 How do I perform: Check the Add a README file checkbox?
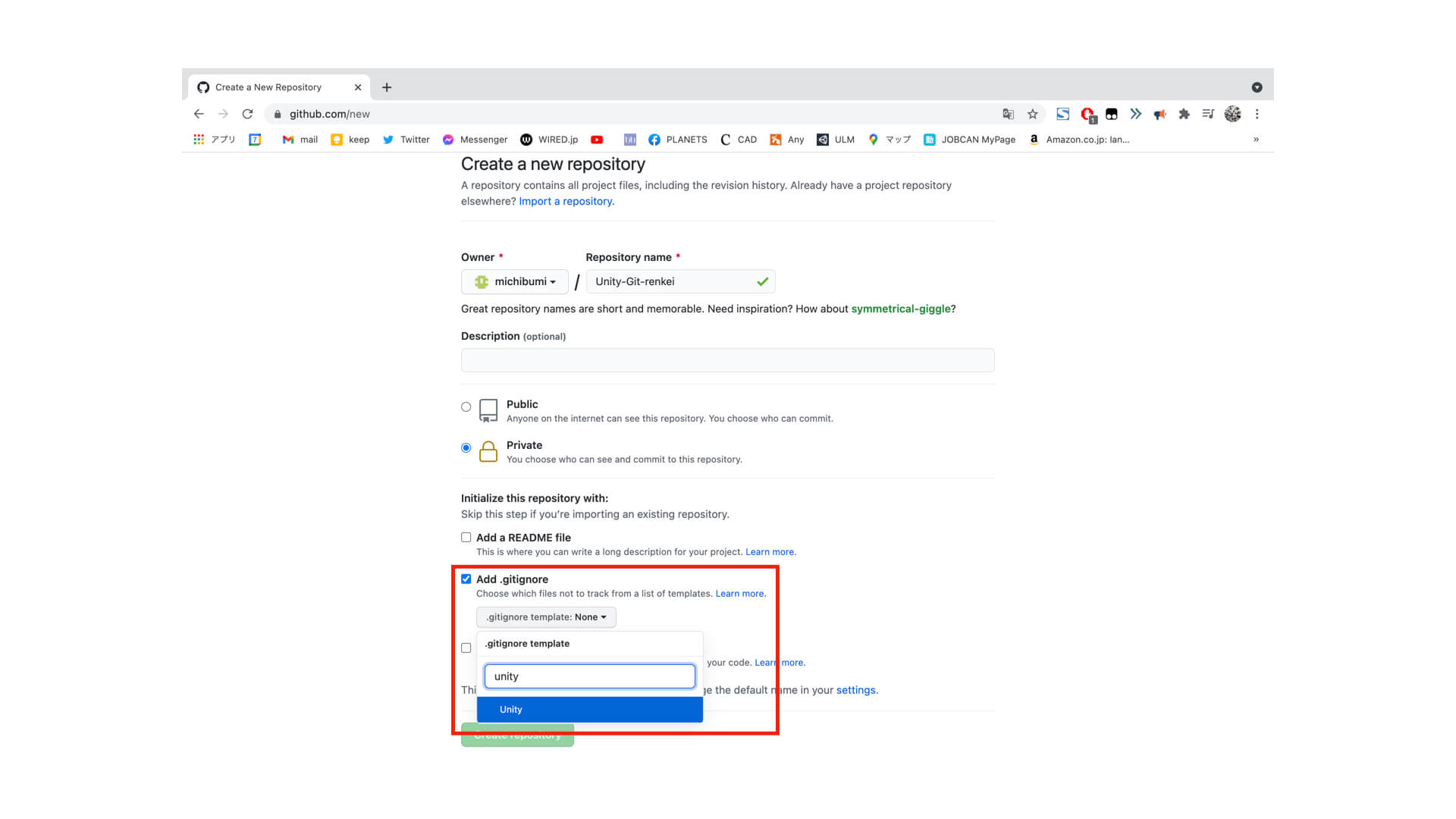click(466, 537)
